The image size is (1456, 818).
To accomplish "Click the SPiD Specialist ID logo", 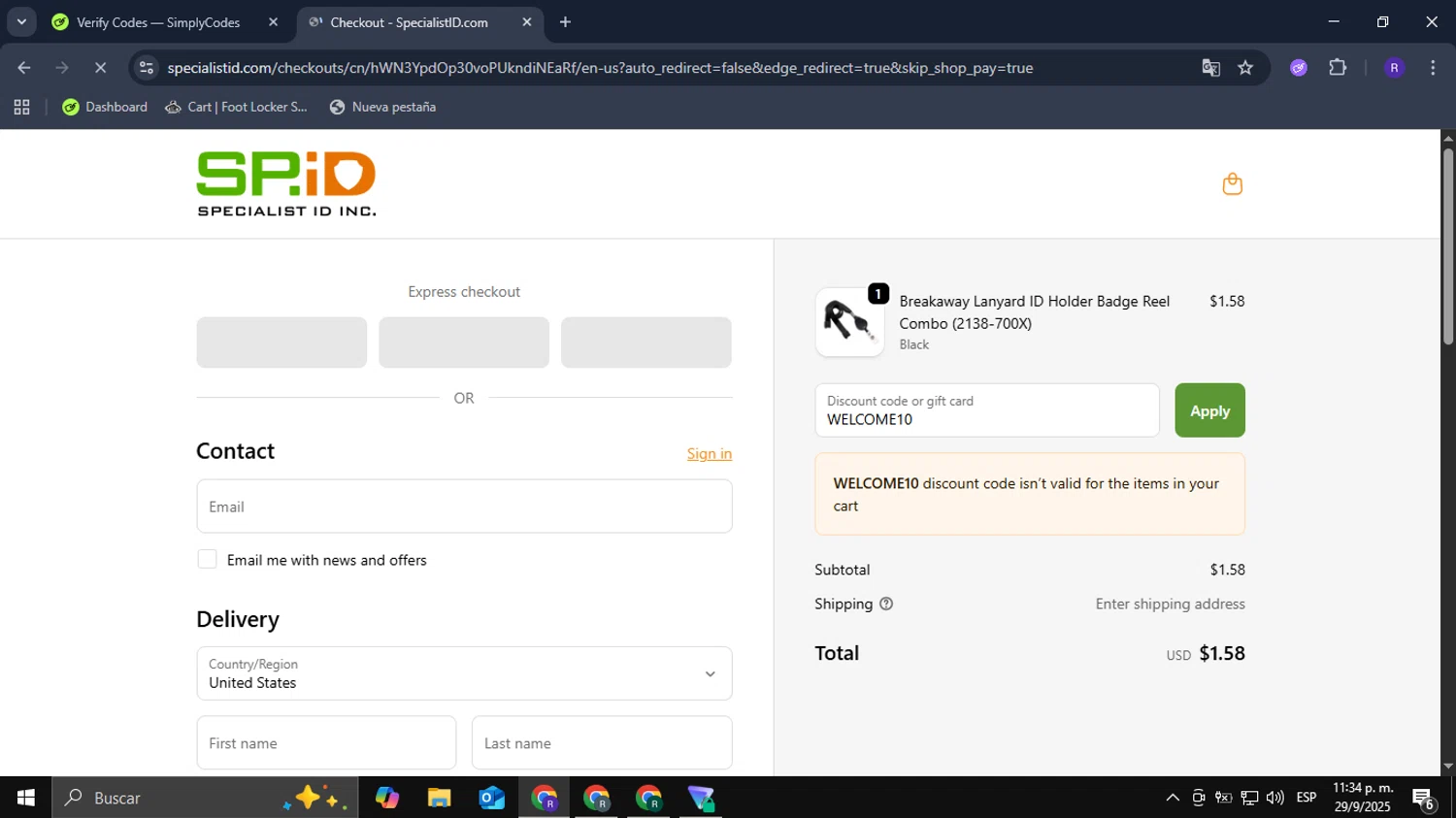I will [x=286, y=183].
